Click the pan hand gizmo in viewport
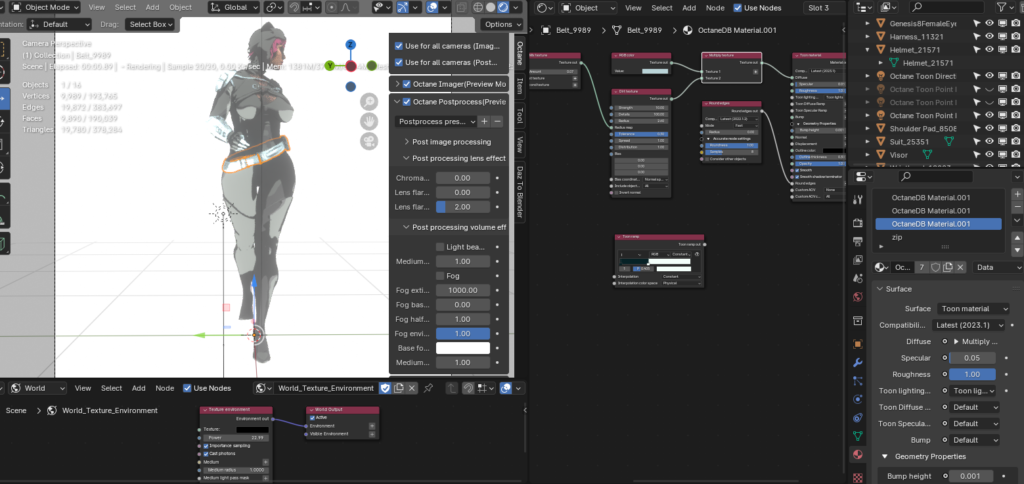The image size is (1024, 484). [x=370, y=122]
